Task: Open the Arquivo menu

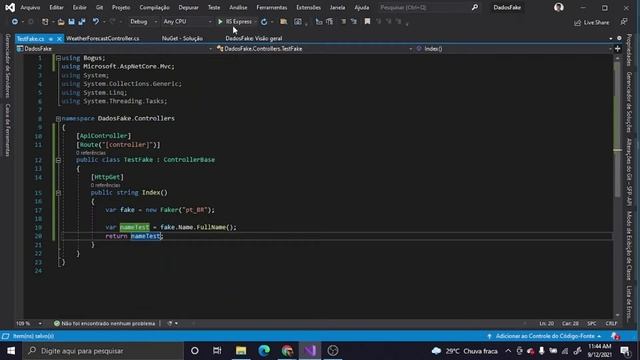Action: click(30, 7)
